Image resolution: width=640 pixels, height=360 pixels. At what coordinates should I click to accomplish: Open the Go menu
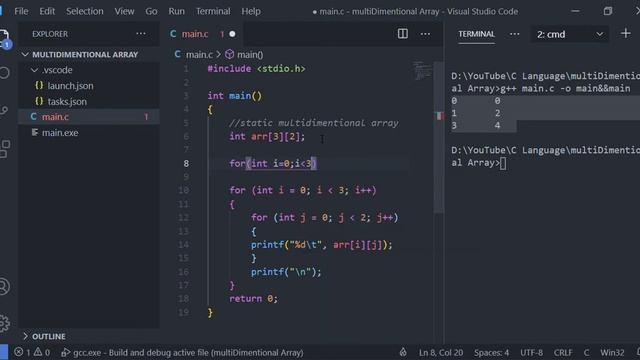(x=151, y=11)
